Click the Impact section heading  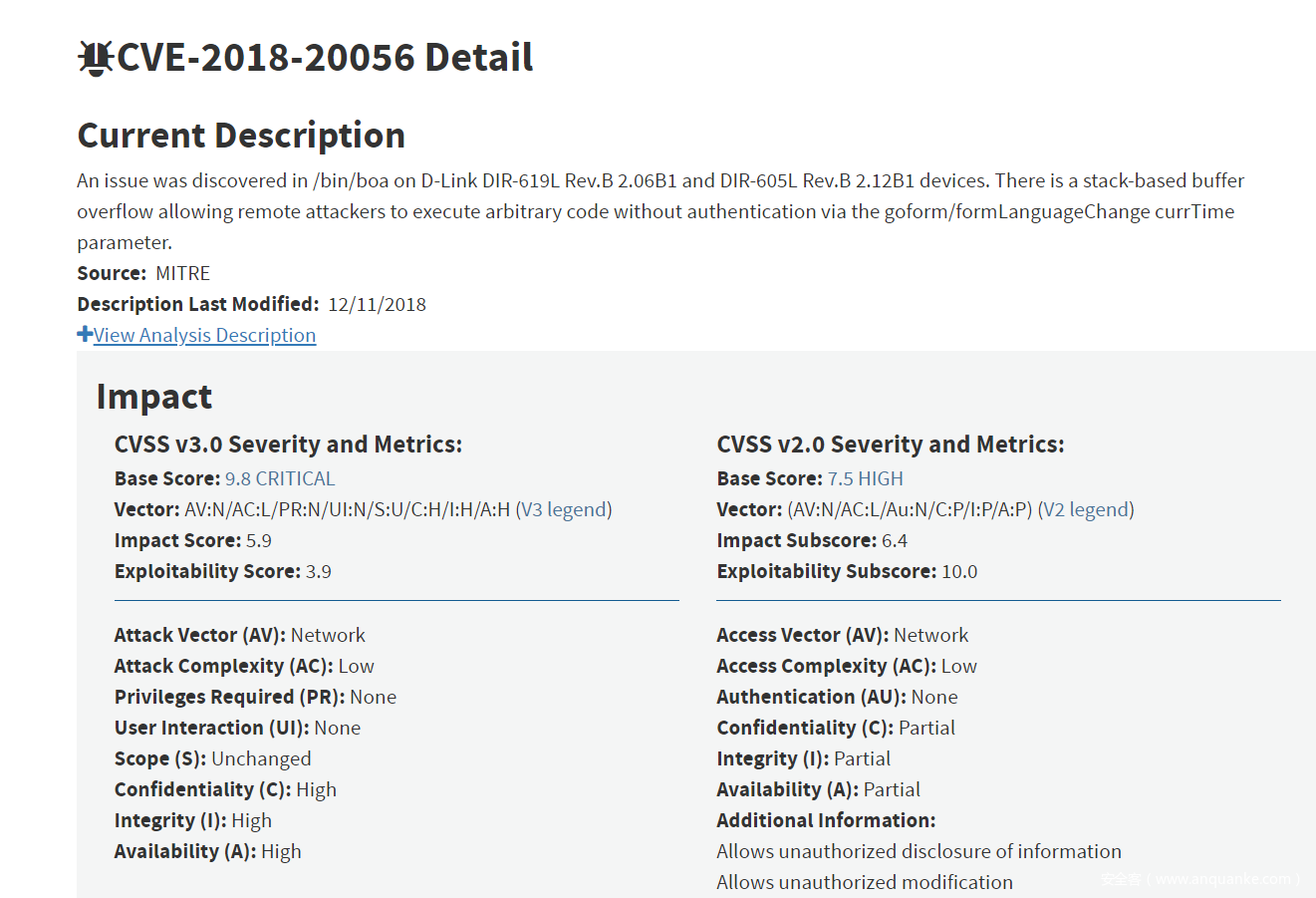coord(154,397)
